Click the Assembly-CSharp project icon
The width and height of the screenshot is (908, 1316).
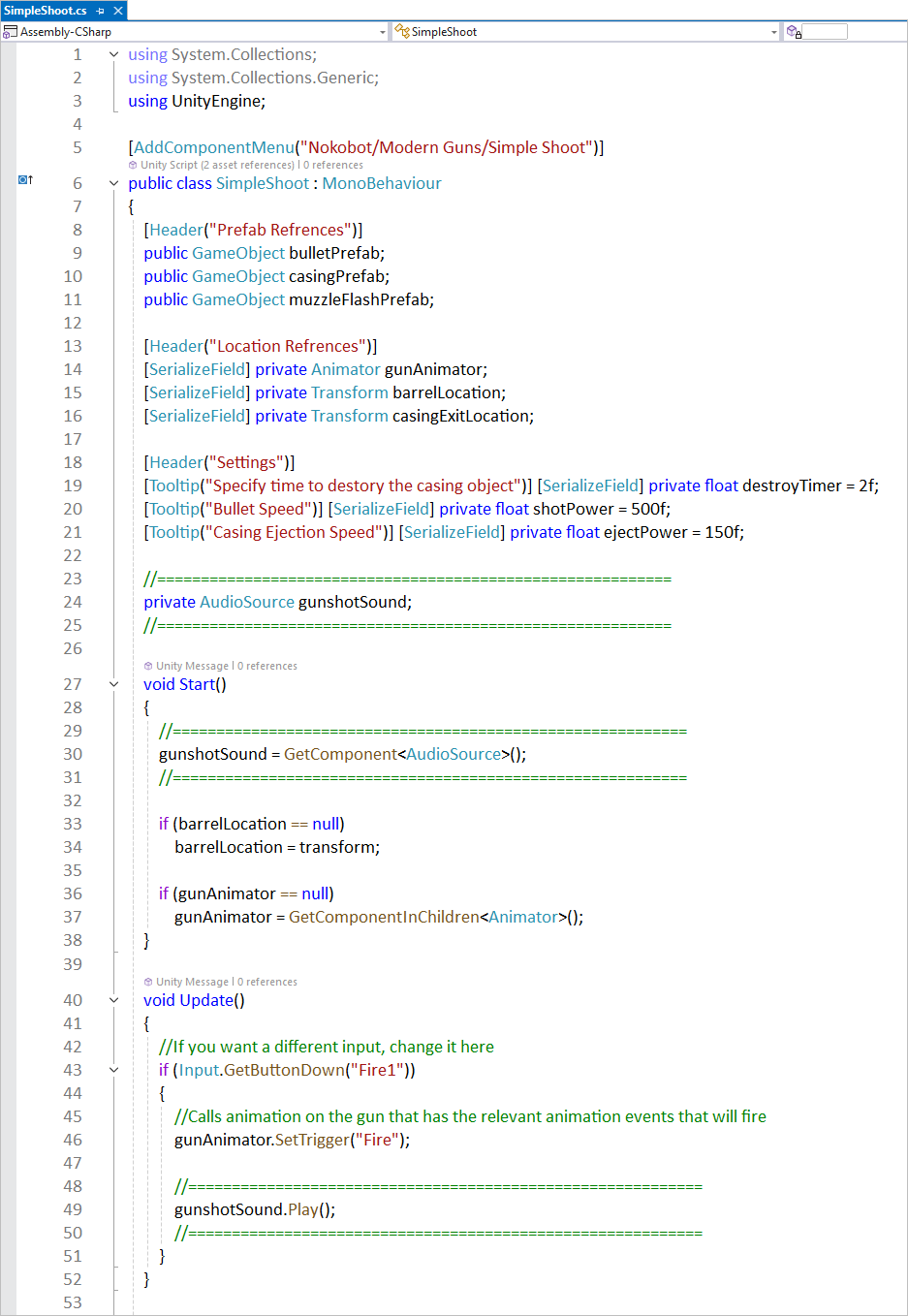coord(11,32)
